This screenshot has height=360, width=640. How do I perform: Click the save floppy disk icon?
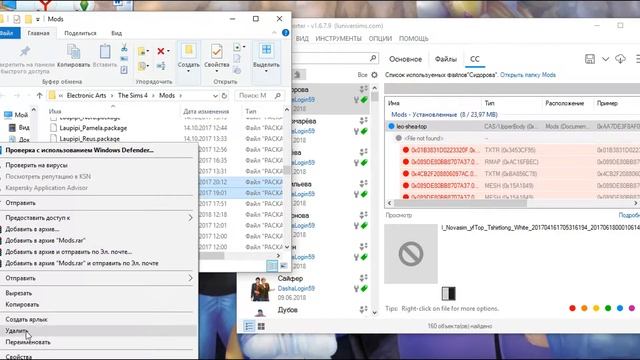[590, 59]
